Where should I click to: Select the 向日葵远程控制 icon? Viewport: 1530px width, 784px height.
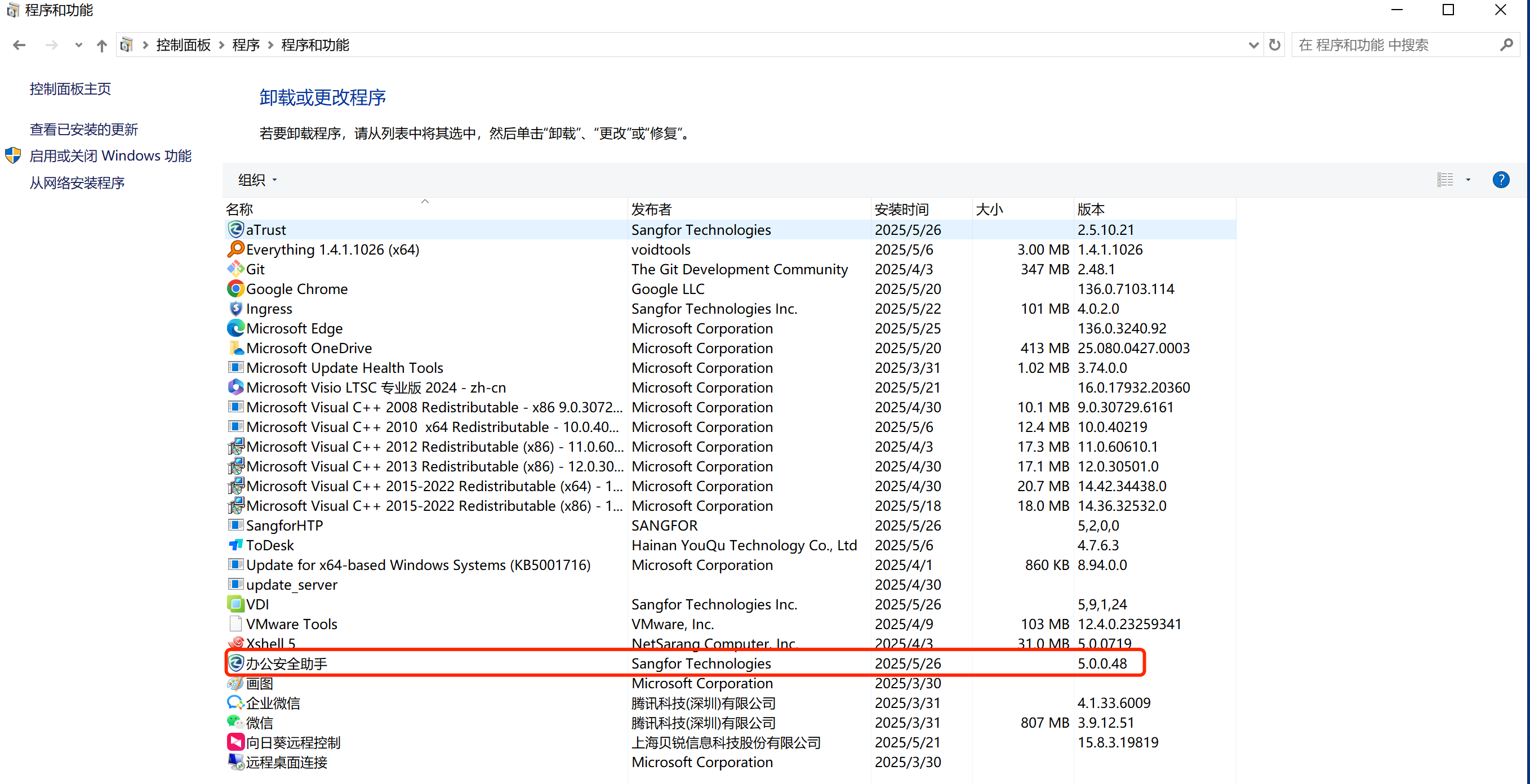(236, 742)
